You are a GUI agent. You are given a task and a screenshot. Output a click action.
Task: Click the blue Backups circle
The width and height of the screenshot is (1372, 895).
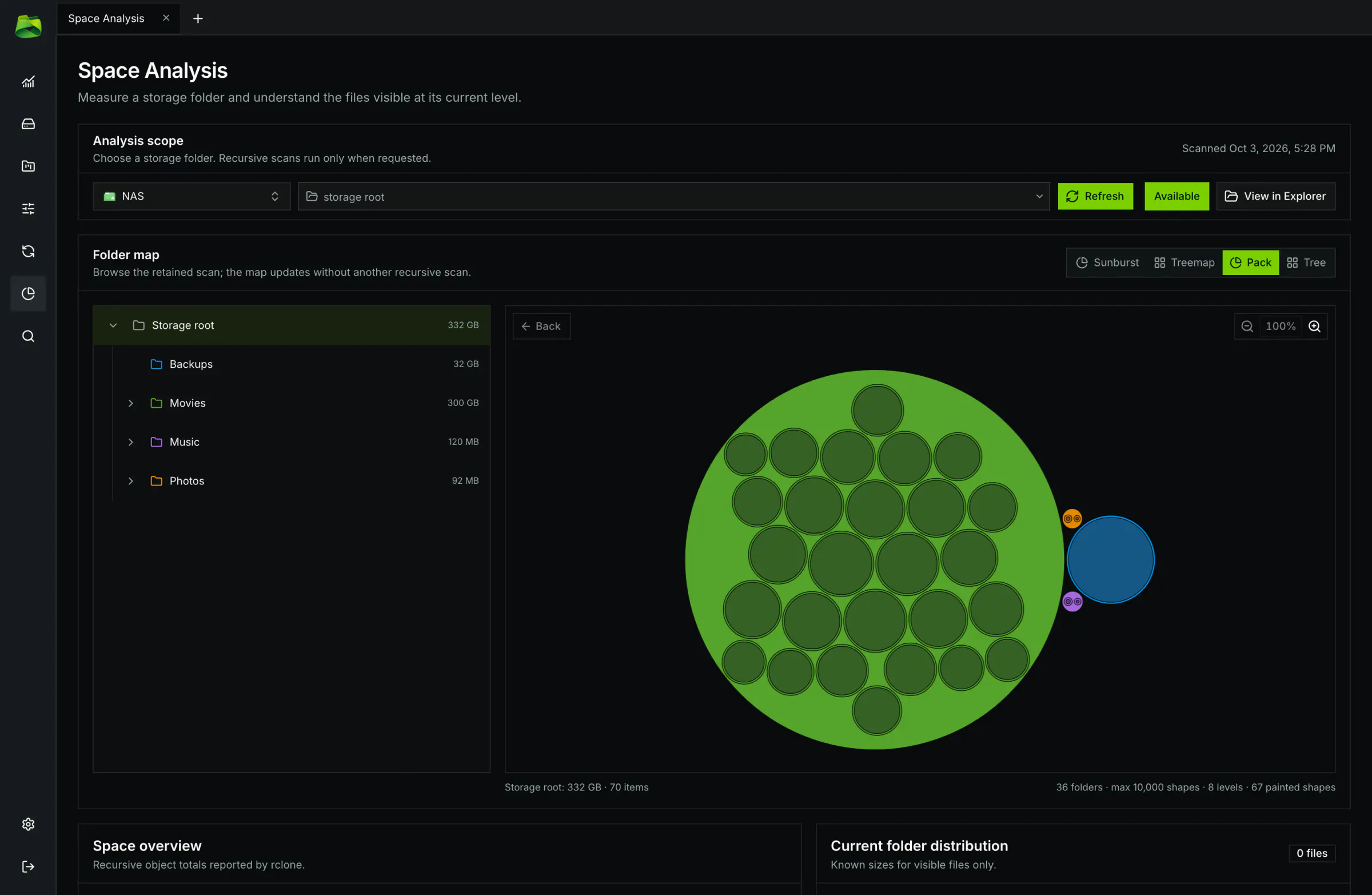(1110, 560)
